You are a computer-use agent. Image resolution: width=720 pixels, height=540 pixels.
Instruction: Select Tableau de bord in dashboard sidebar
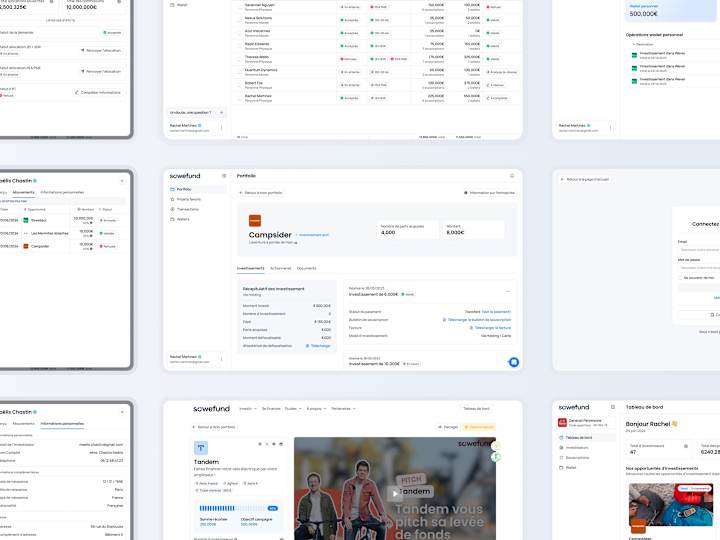[586, 438]
